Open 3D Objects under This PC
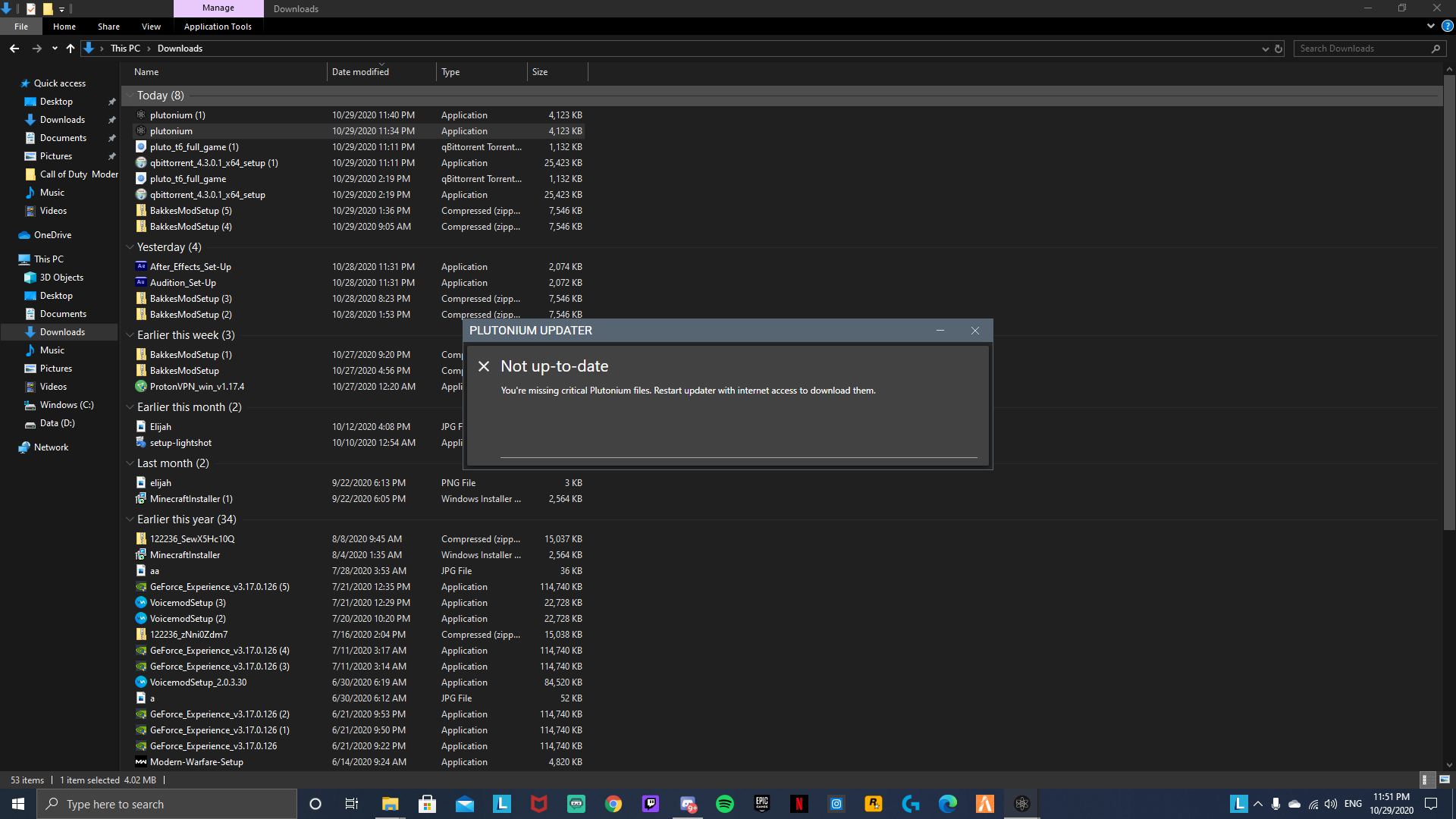Viewport: 1456px width, 819px height. [61, 278]
